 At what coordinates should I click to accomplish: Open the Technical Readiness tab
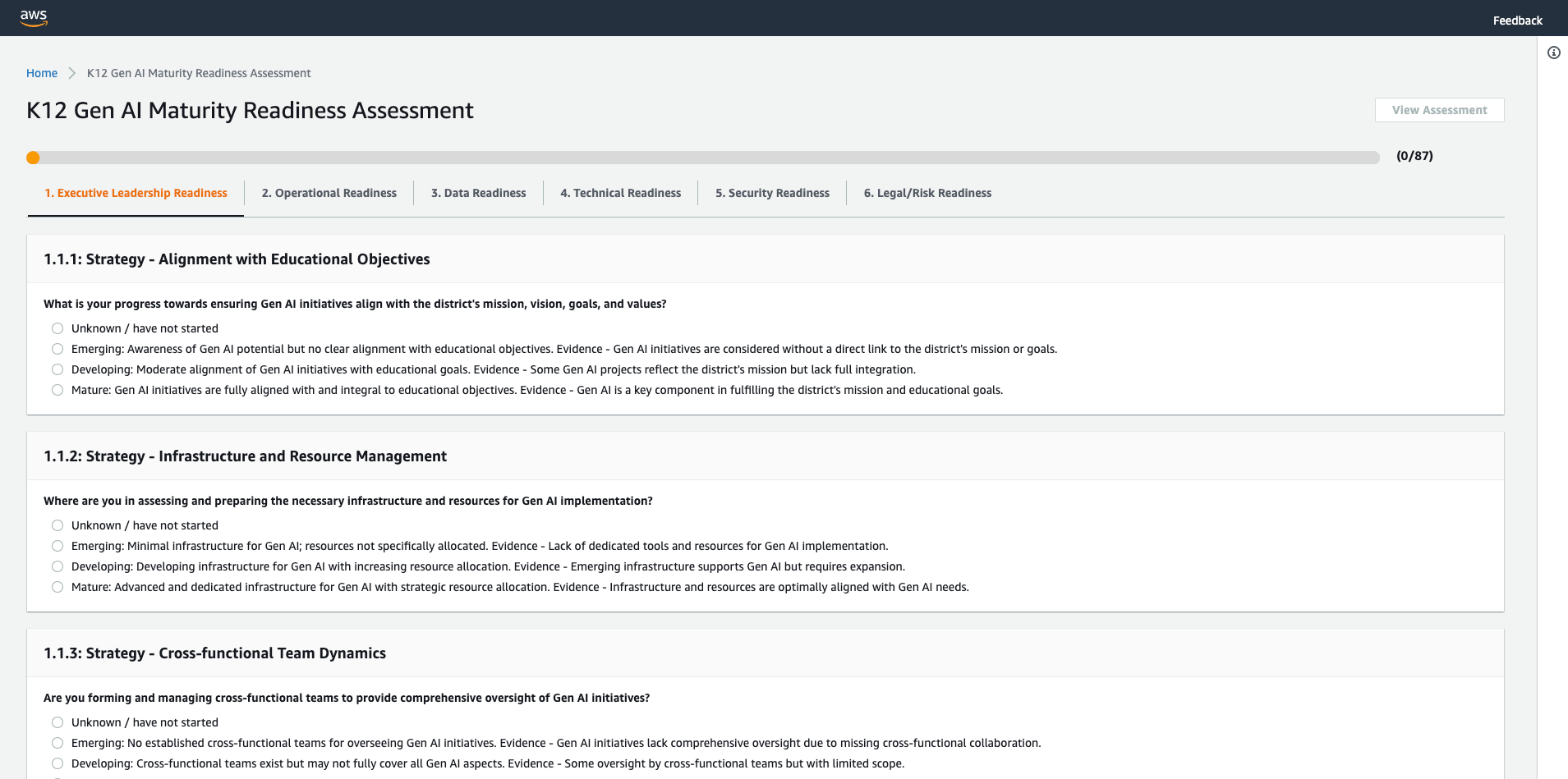620,193
